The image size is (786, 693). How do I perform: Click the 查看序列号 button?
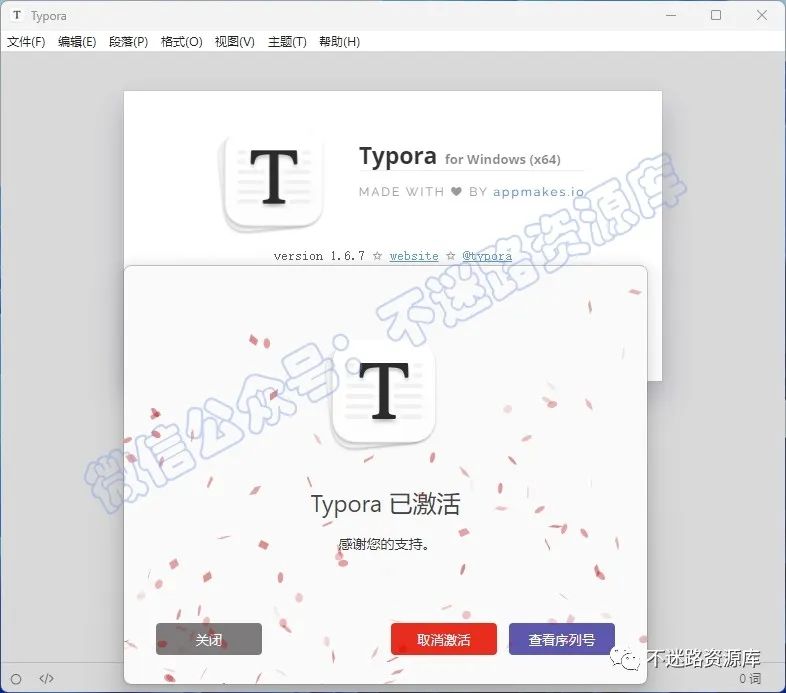coord(561,639)
